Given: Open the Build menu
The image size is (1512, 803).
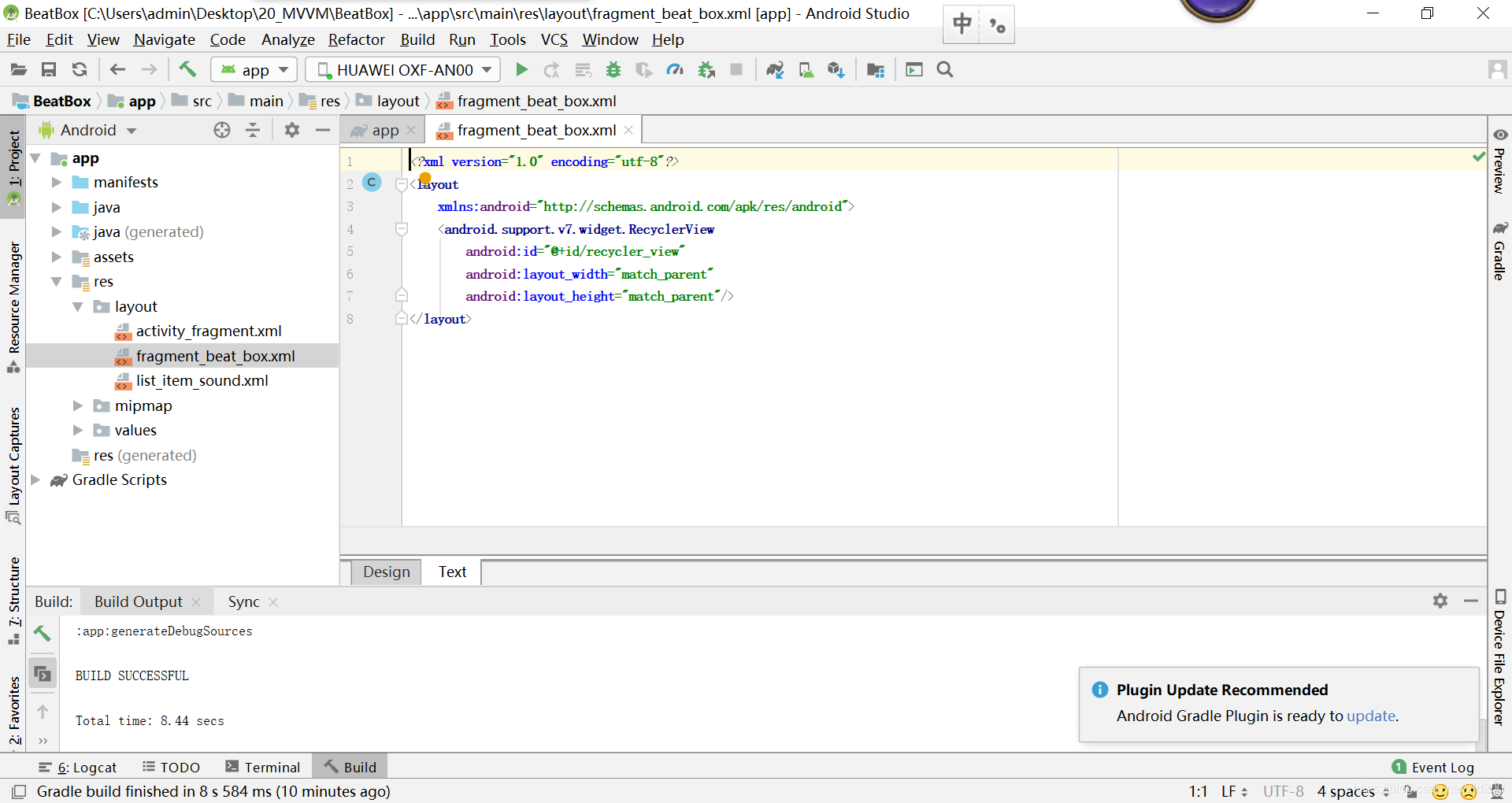Looking at the screenshot, I should [417, 39].
